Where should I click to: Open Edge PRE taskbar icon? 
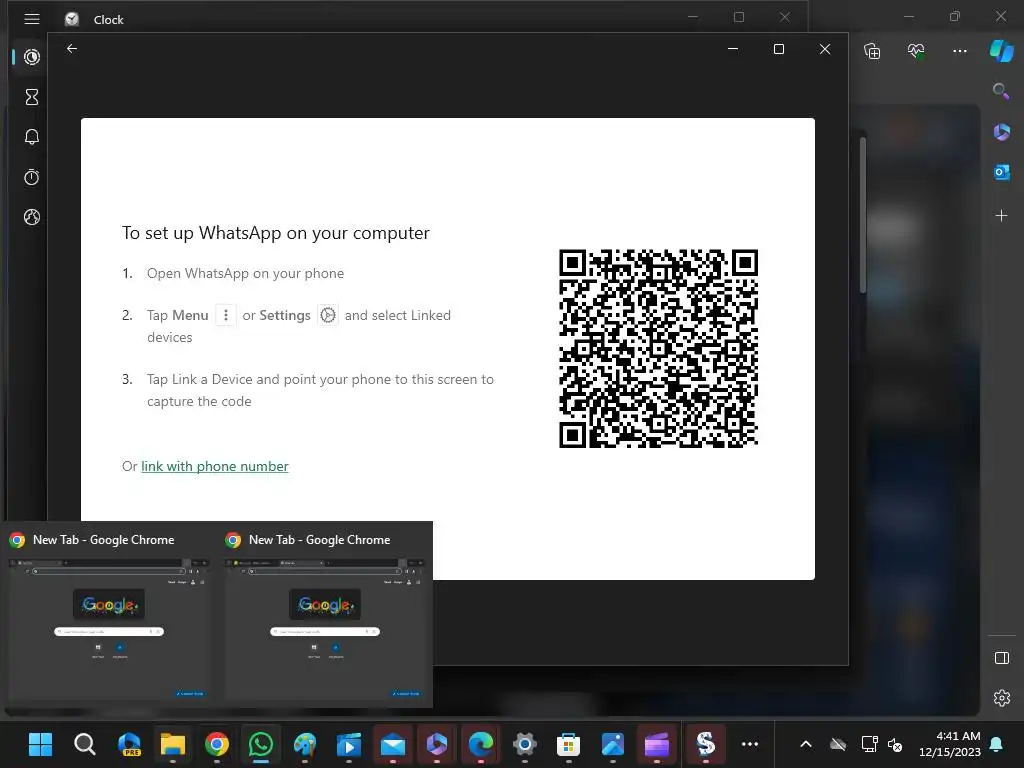click(x=129, y=744)
